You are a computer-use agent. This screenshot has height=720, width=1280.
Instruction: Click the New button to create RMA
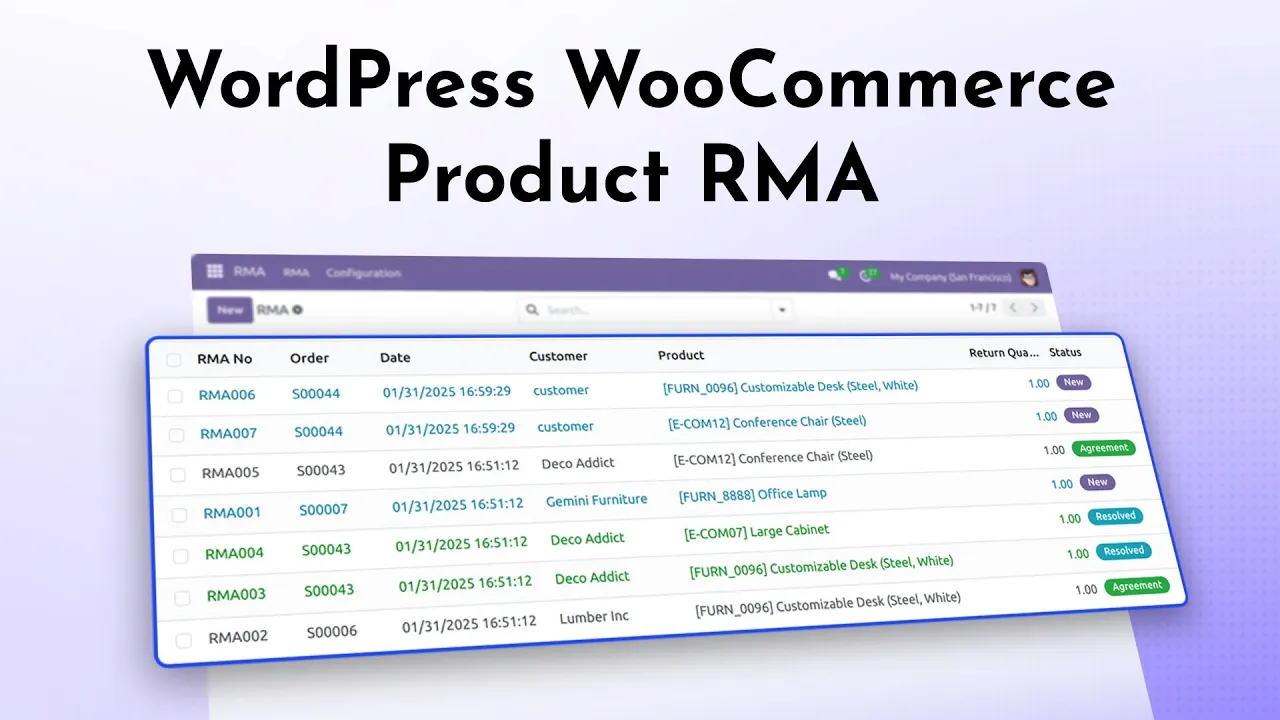[x=230, y=310]
